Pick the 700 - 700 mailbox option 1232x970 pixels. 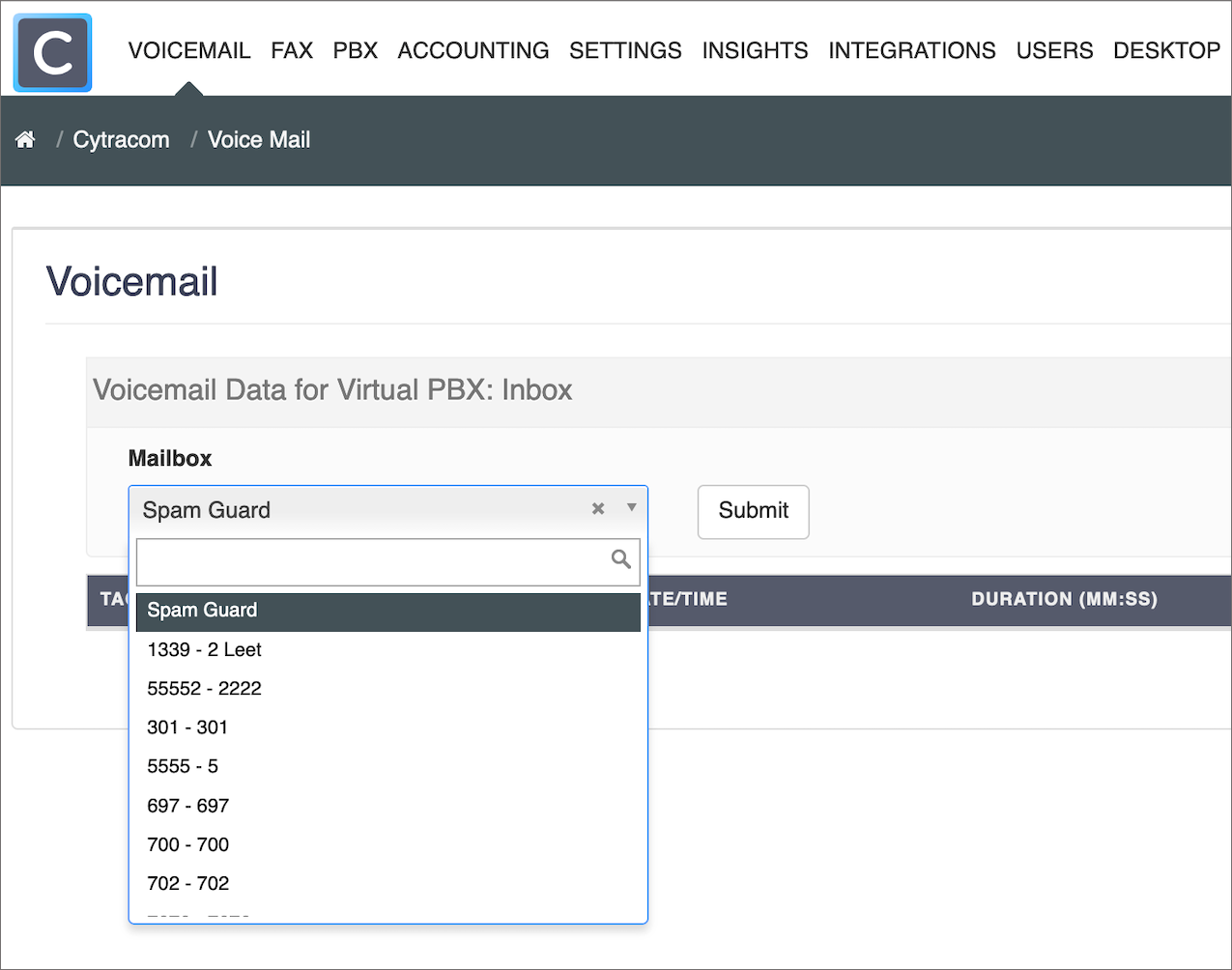pos(388,844)
